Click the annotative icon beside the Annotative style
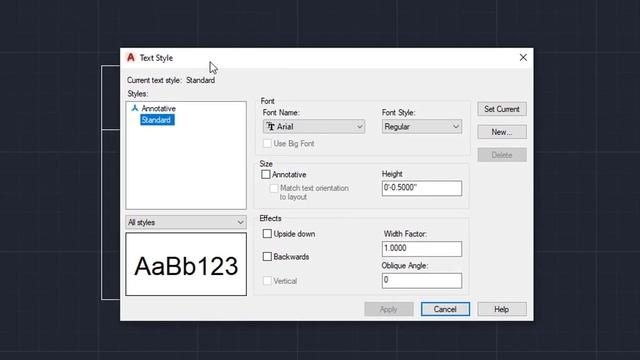The width and height of the screenshot is (640, 360). 135,108
